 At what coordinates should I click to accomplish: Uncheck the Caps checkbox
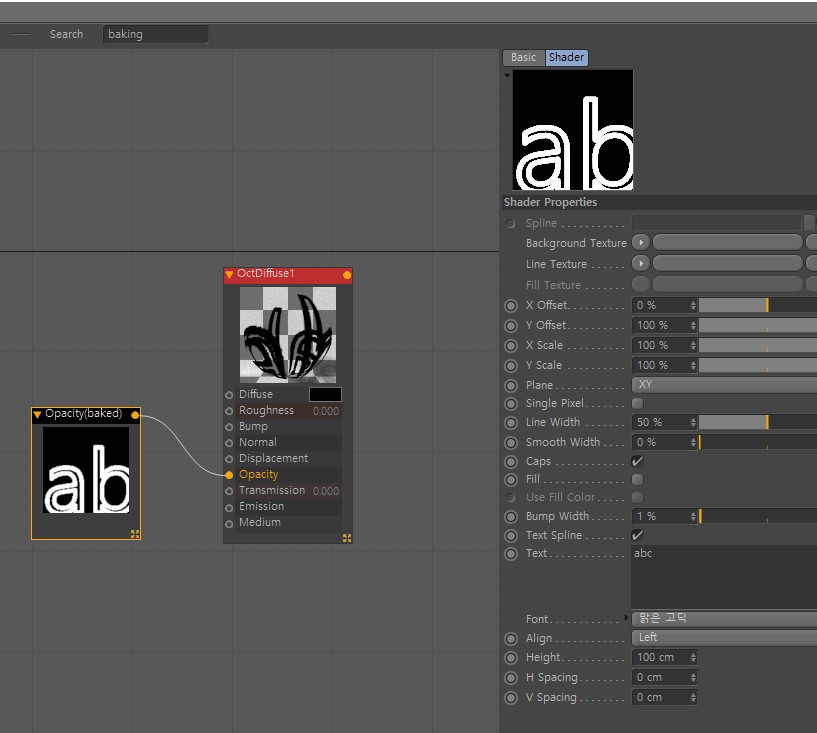pos(637,461)
